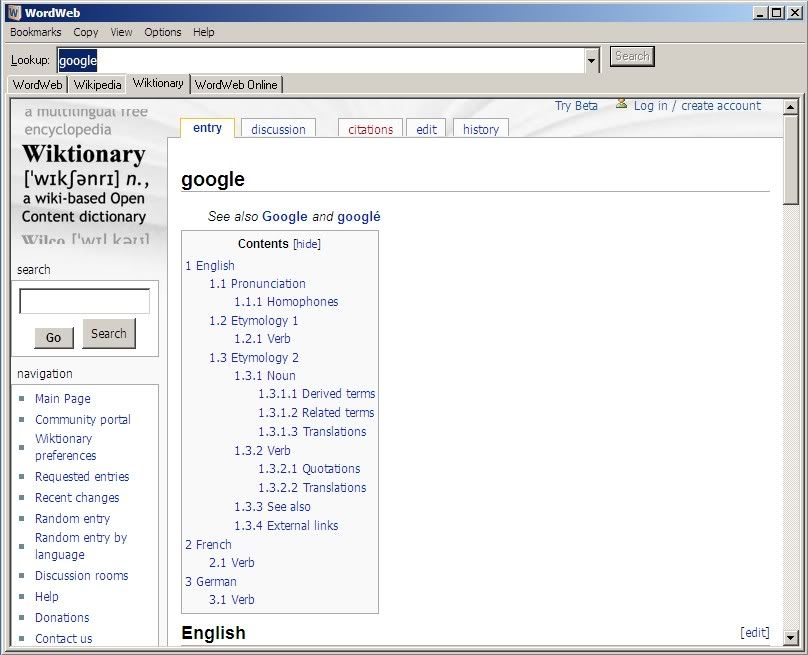Open Wiktionary preferences link
The height and width of the screenshot is (655, 808).
[x=65, y=447]
